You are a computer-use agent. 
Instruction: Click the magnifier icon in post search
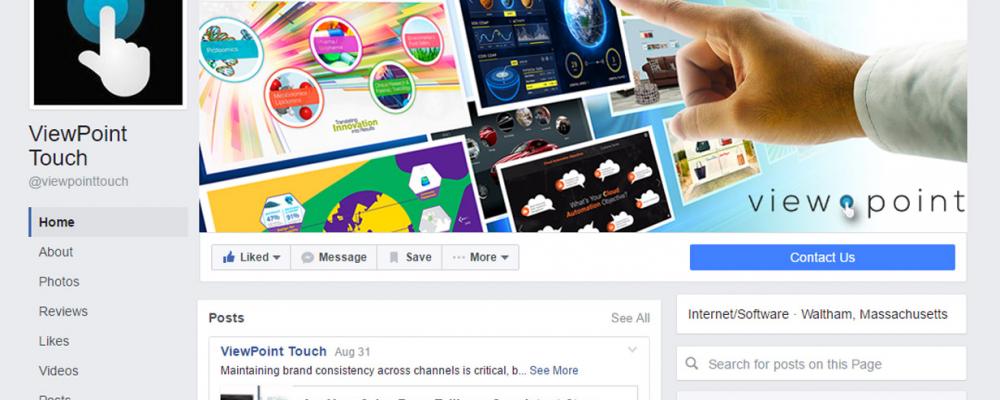(692, 364)
